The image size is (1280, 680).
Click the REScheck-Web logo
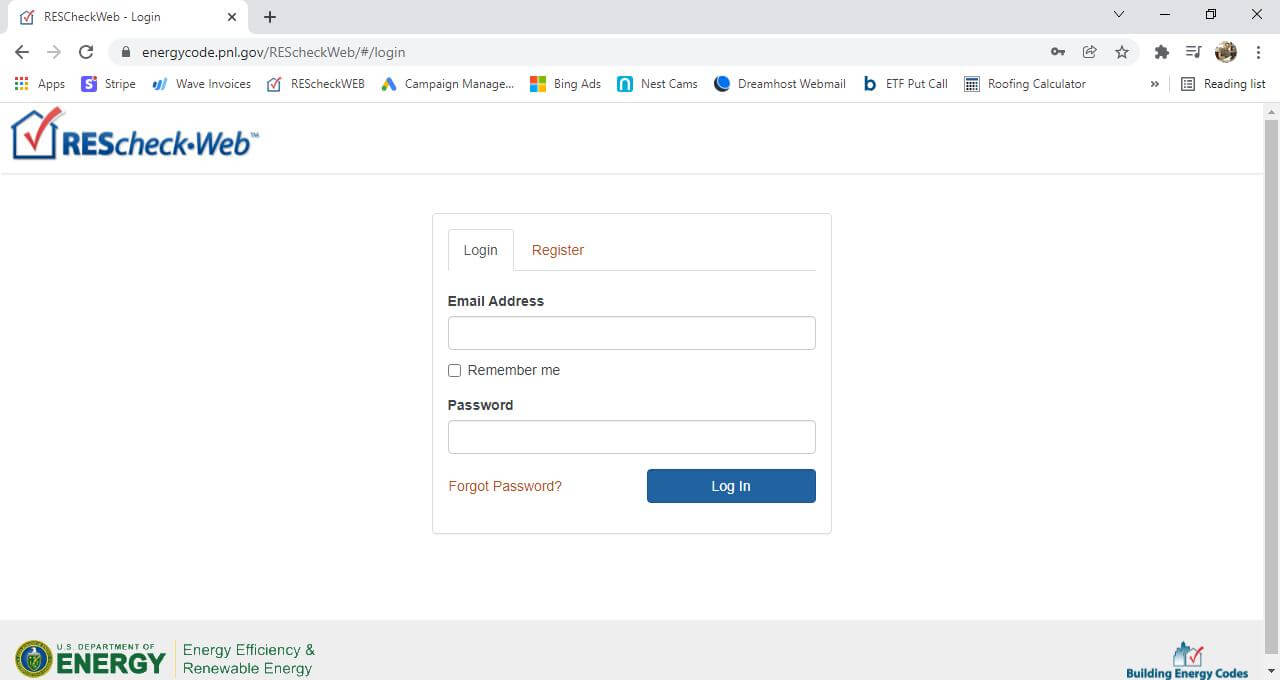[x=134, y=135]
